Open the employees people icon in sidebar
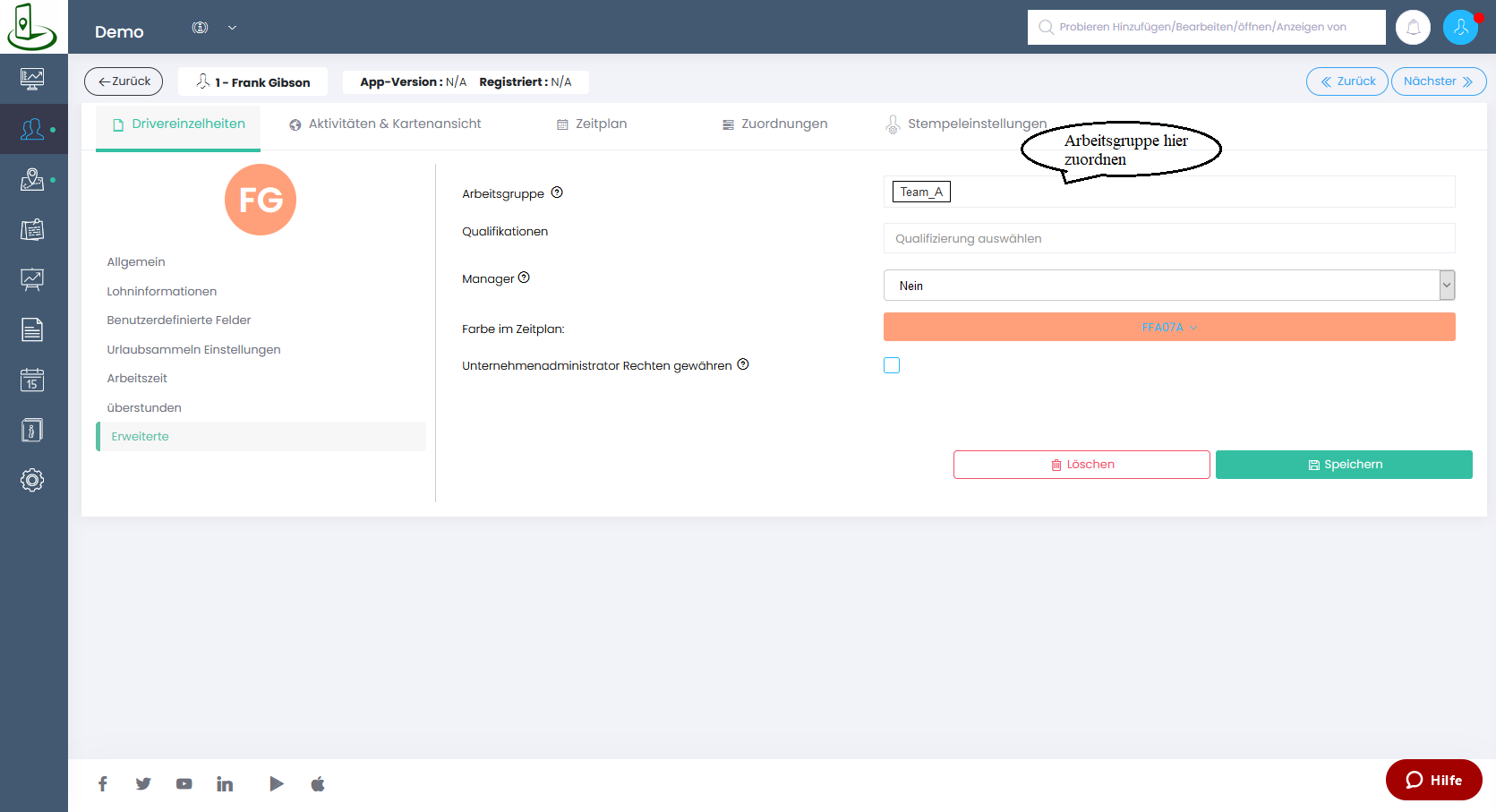The width and height of the screenshot is (1496, 812). [32, 129]
